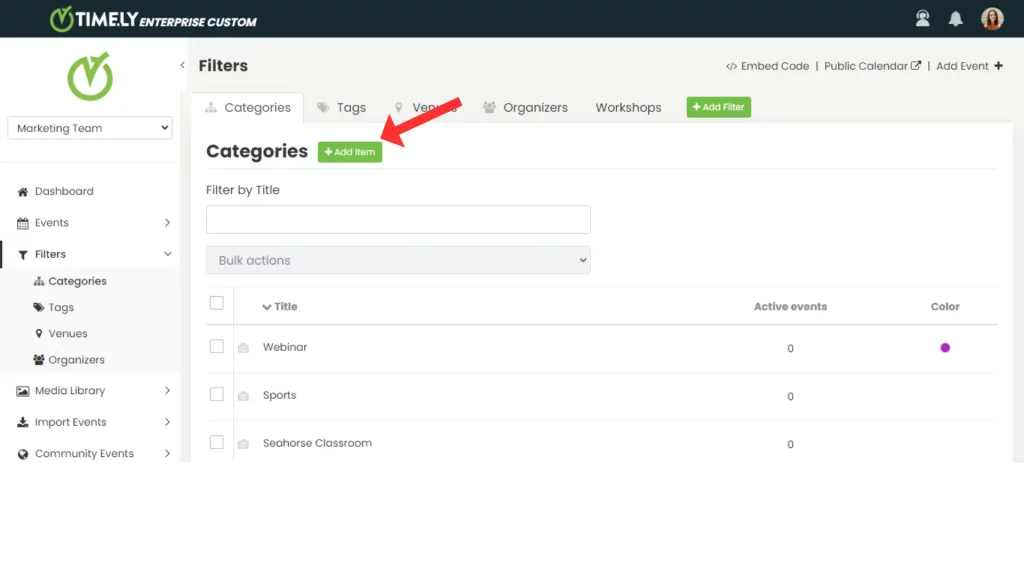Screen dimensions: 1024x576
Task: Click the Active events column header
Action: [790, 306]
